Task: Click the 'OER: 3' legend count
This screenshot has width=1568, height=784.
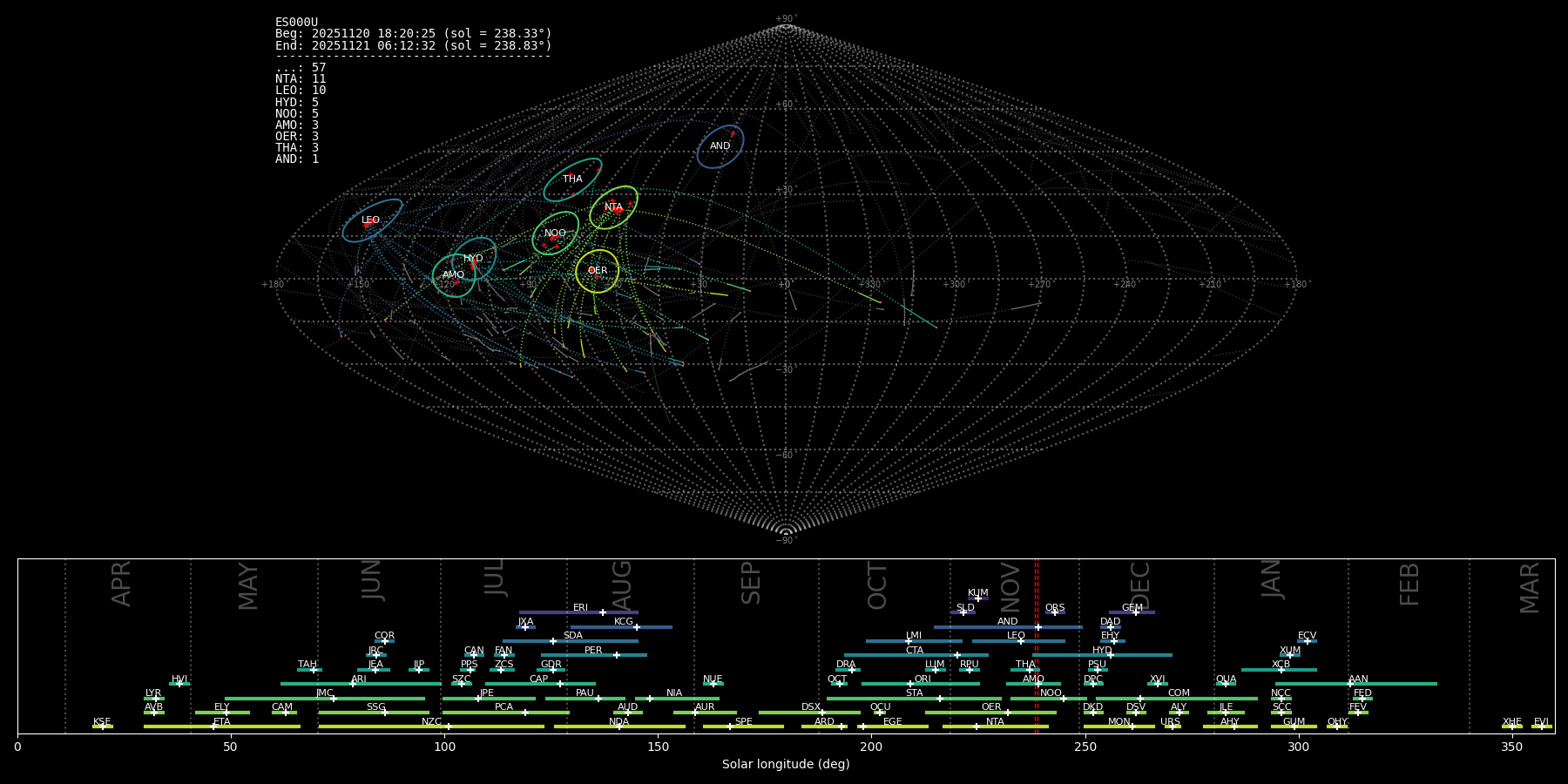Action: point(297,137)
